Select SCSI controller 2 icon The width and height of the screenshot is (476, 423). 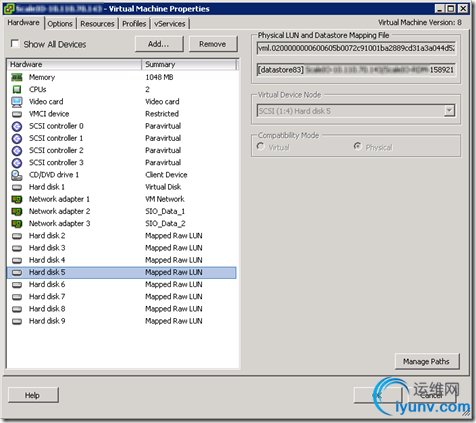[17, 151]
